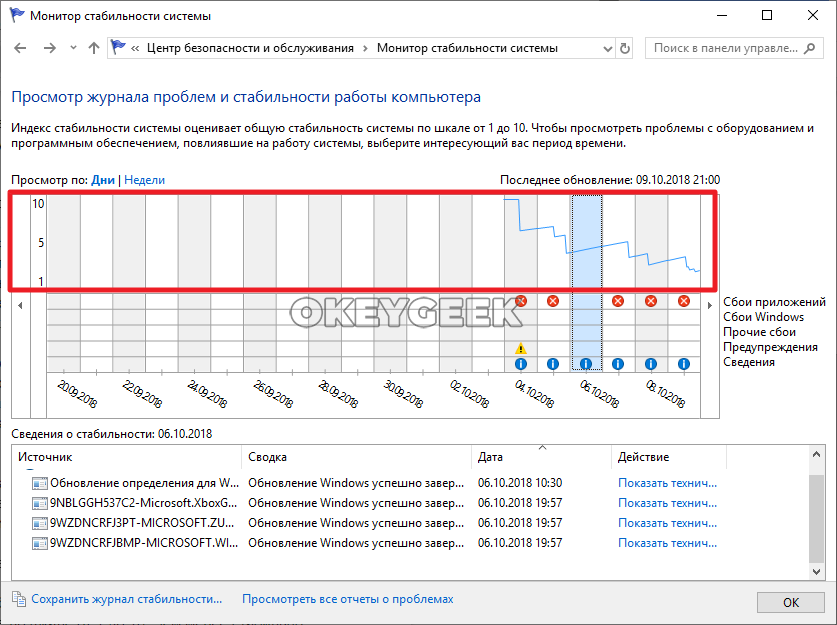Click the OK button
The width and height of the screenshot is (837, 625).
[x=790, y=602]
